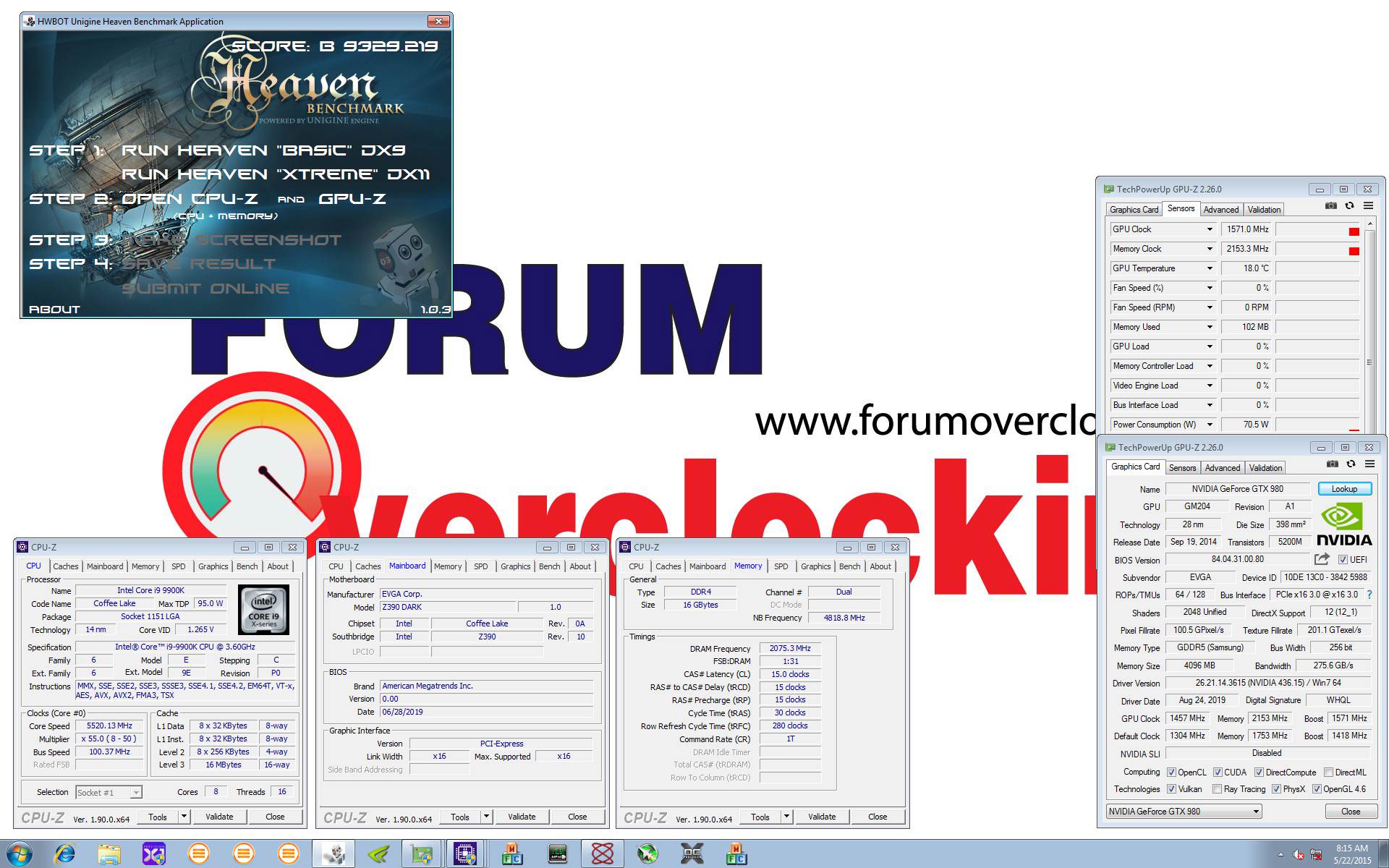Expand the Memory Used sensor dropdown
Viewport: 1389px width, 868px height.
click(1209, 327)
